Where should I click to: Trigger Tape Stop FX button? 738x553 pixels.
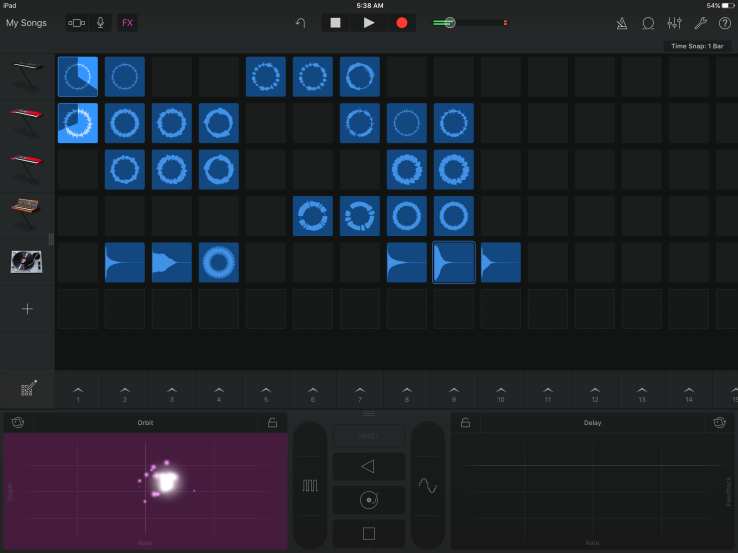coord(369,533)
